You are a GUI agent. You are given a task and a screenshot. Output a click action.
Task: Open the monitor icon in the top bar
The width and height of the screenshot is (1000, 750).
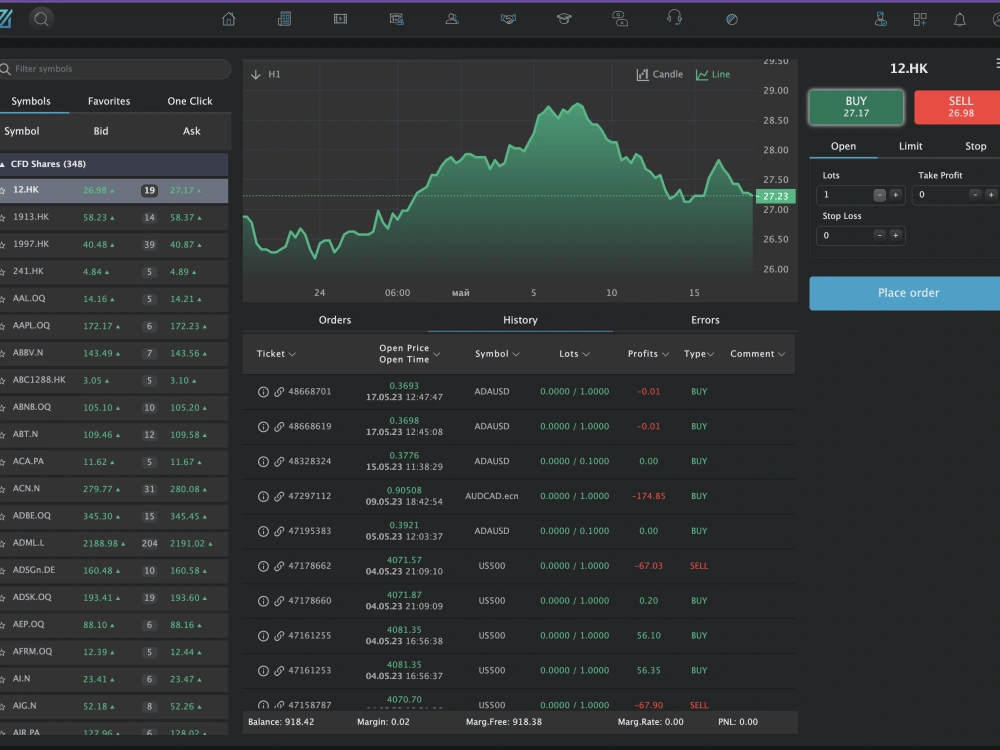pyautogui.click(x=397, y=19)
